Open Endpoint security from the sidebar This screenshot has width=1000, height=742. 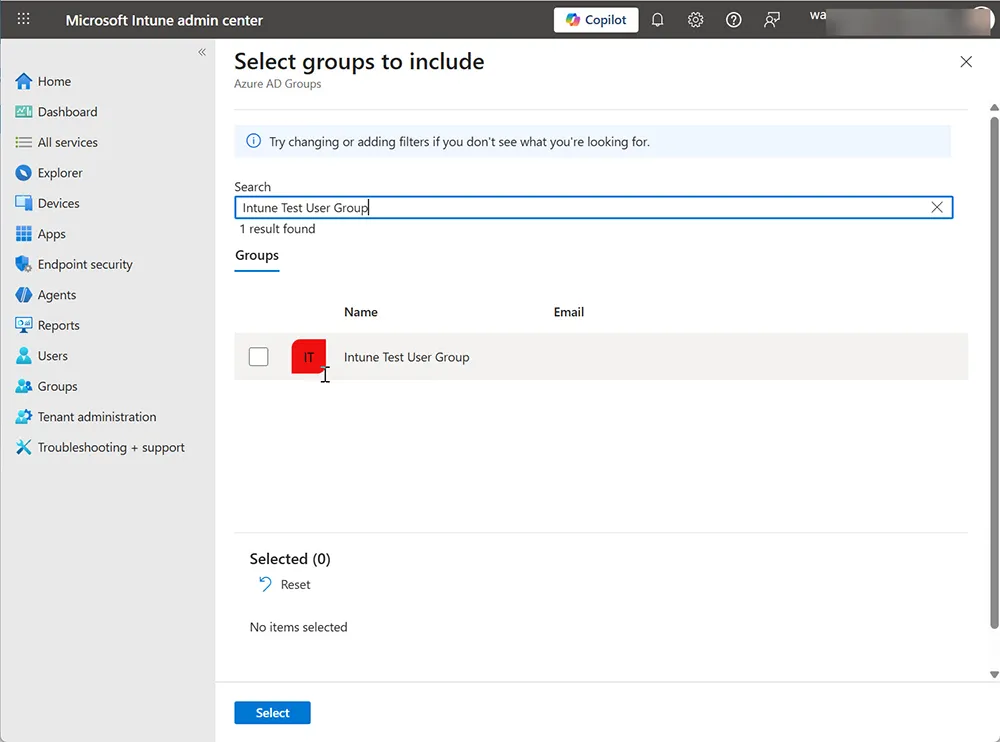click(x=84, y=264)
